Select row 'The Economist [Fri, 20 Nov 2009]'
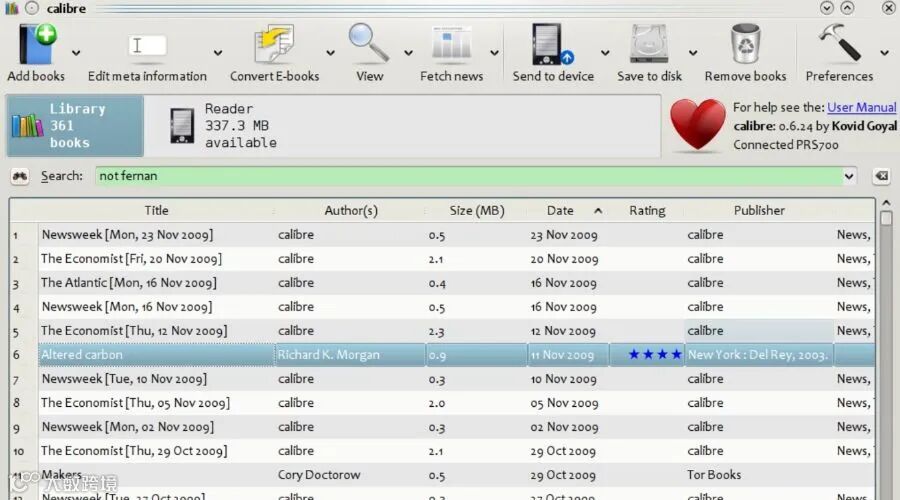 coord(442,259)
